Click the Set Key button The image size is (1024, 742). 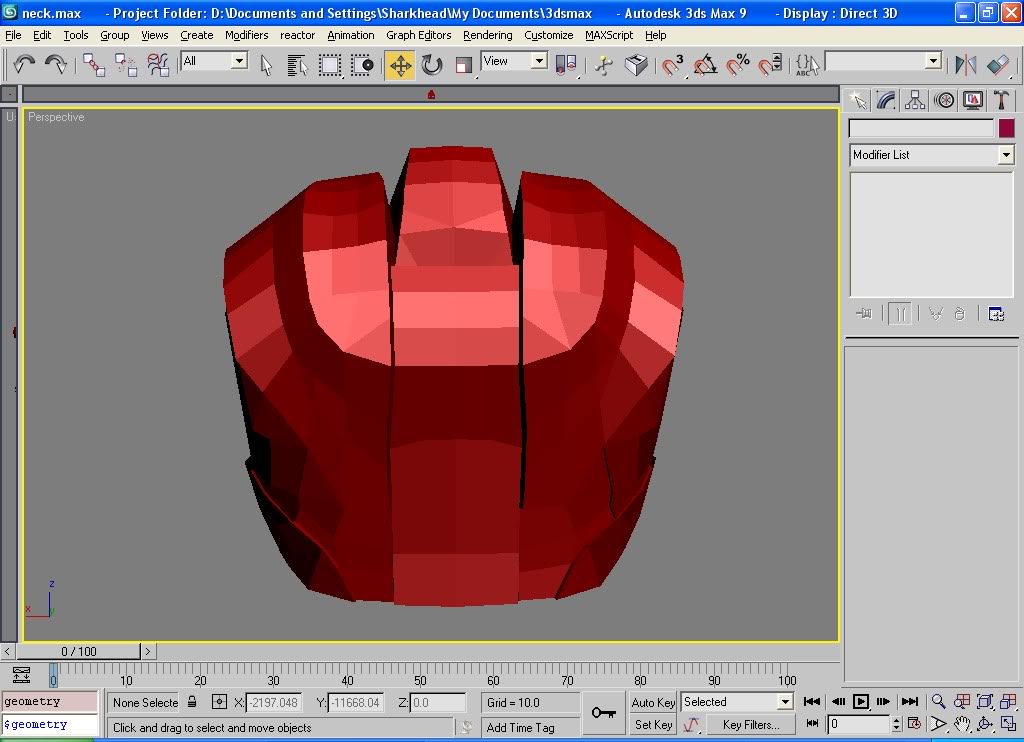[654, 724]
